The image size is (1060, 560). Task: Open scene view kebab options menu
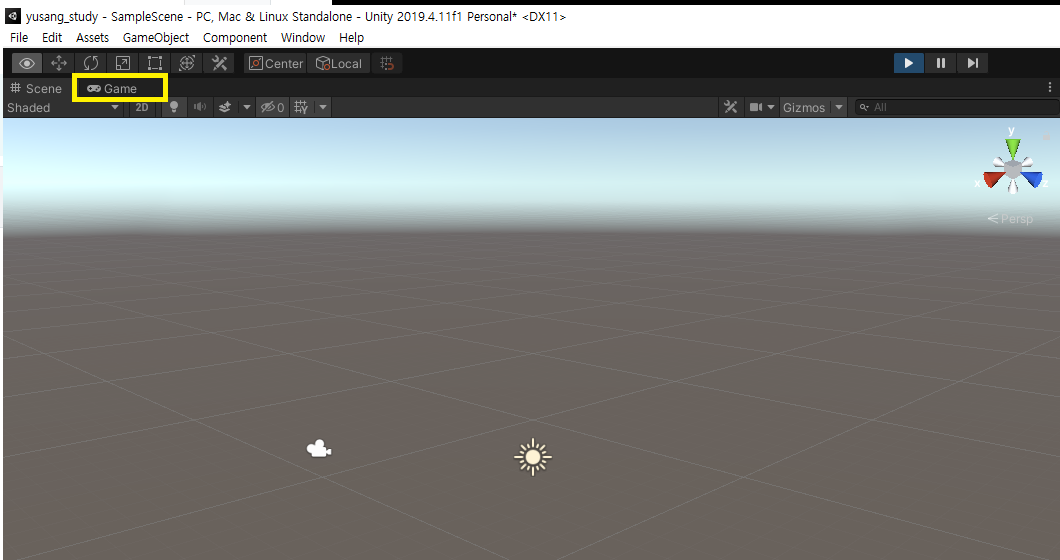tap(1049, 87)
